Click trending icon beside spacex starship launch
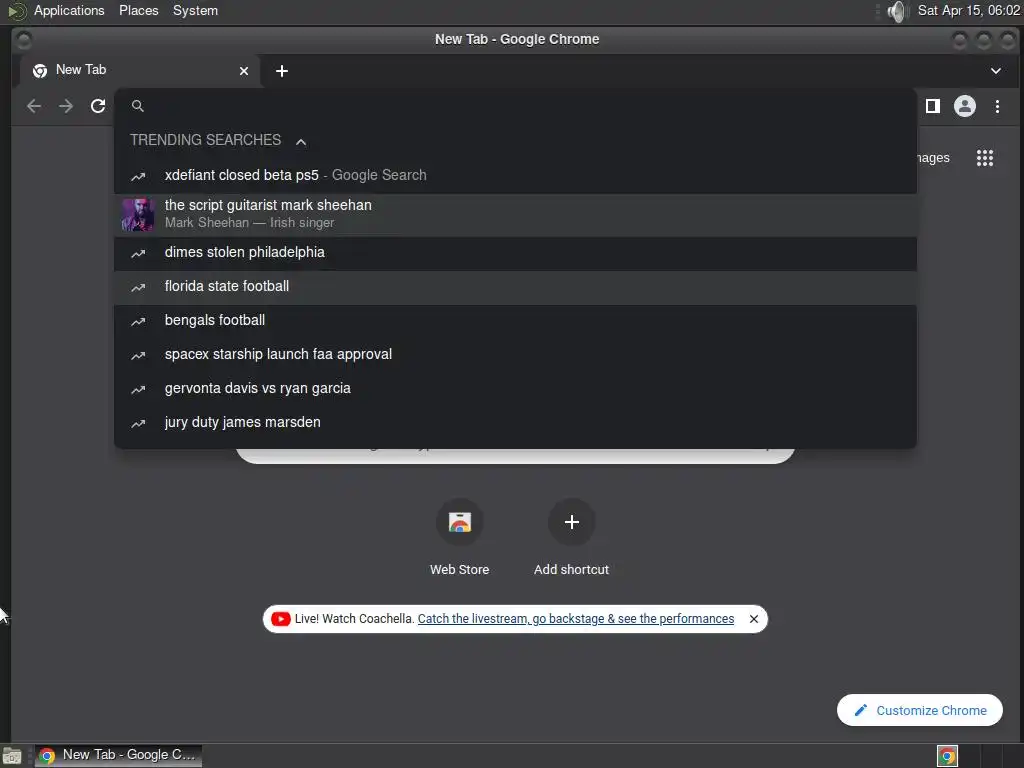This screenshot has width=1024, height=768. [x=138, y=355]
